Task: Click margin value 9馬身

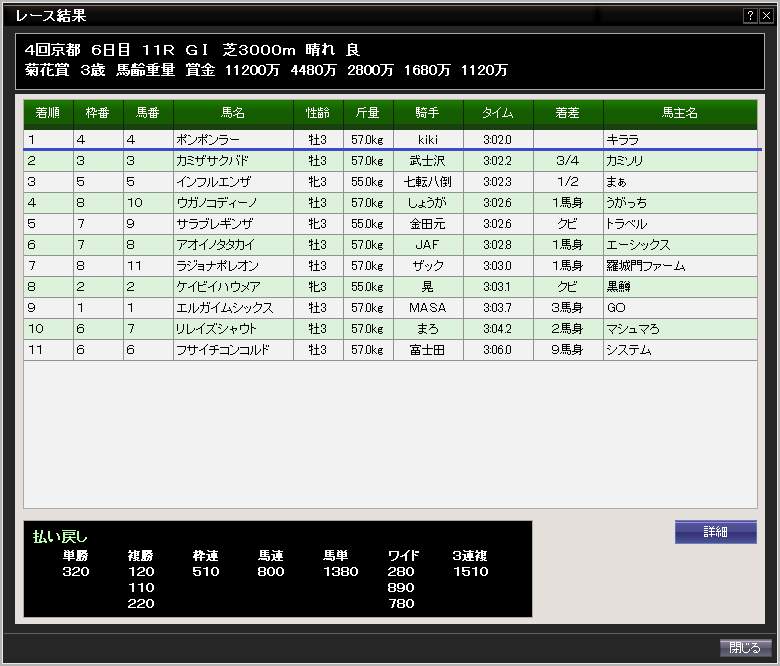Action: click(567, 350)
